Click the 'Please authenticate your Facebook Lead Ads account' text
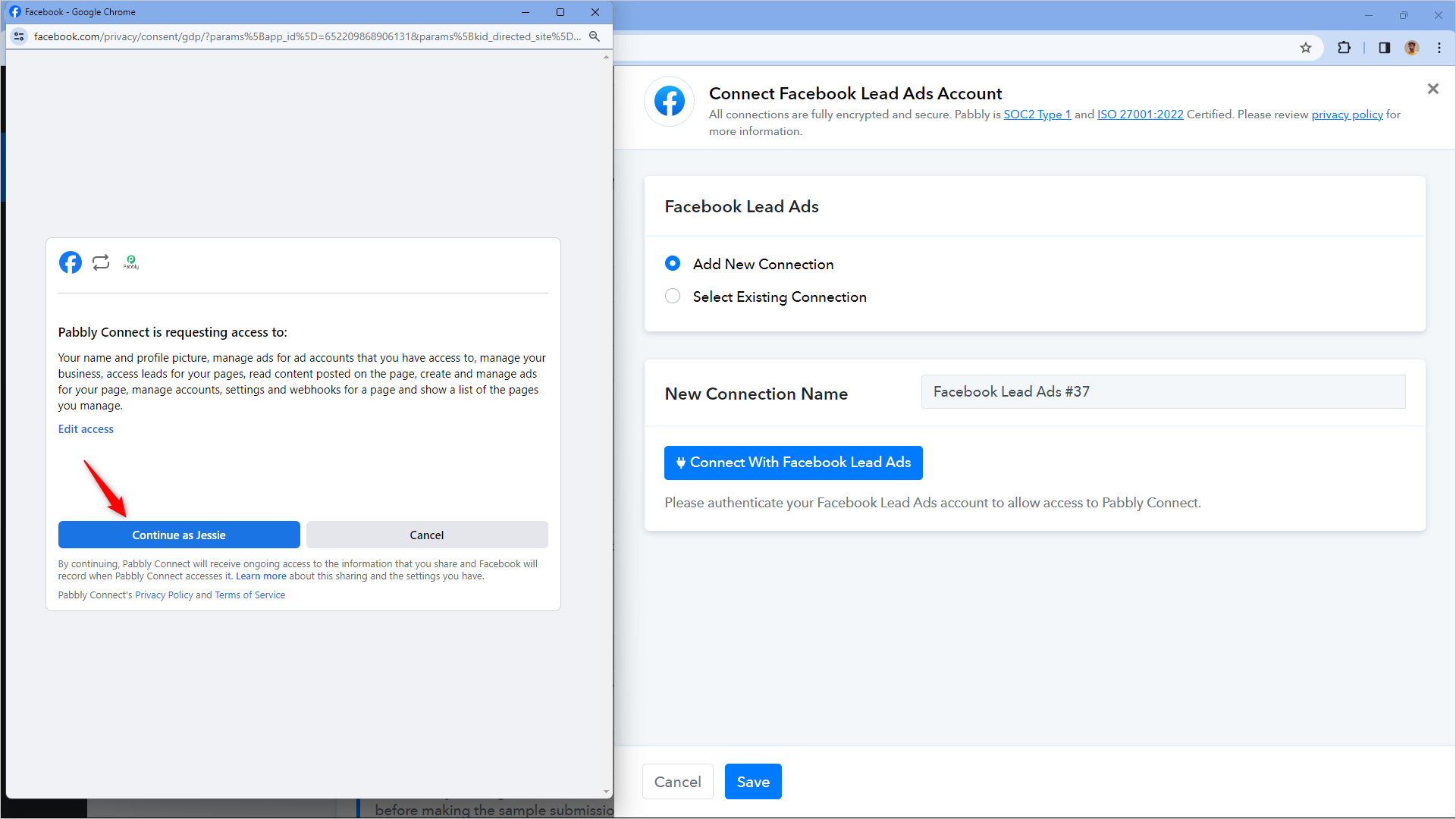Screen dimensions: 1456x819 (933, 503)
